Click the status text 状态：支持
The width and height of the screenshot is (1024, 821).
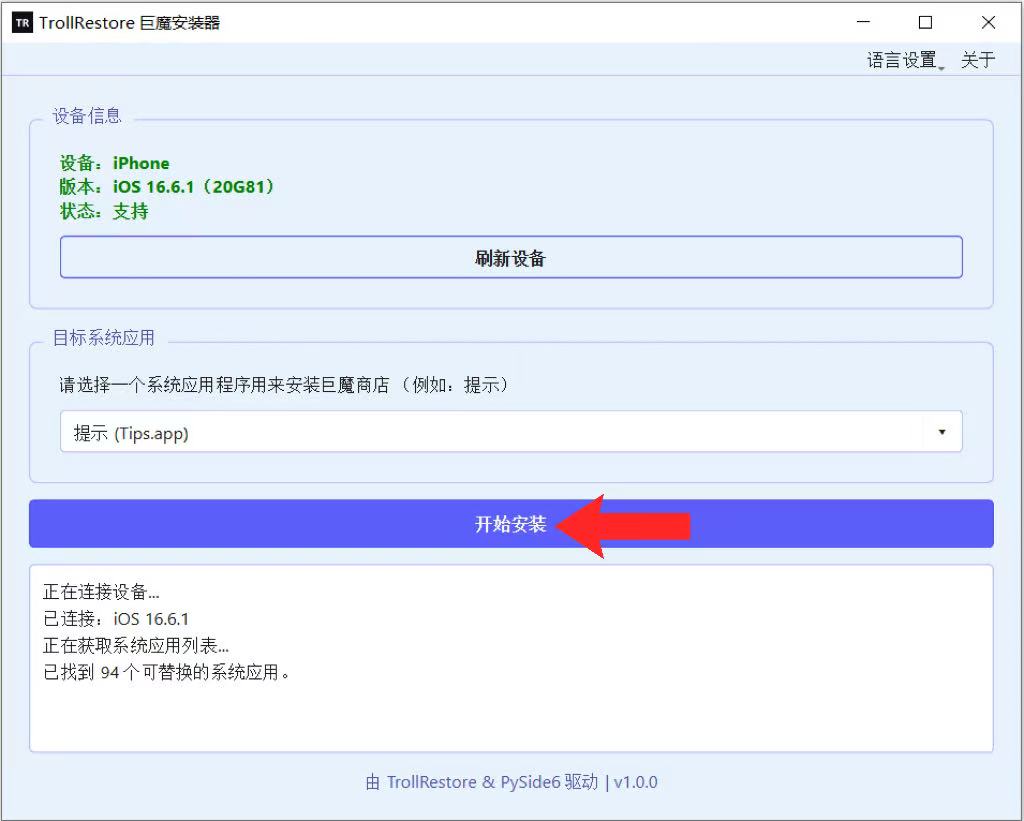pyautogui.click(x=104, y=211)
